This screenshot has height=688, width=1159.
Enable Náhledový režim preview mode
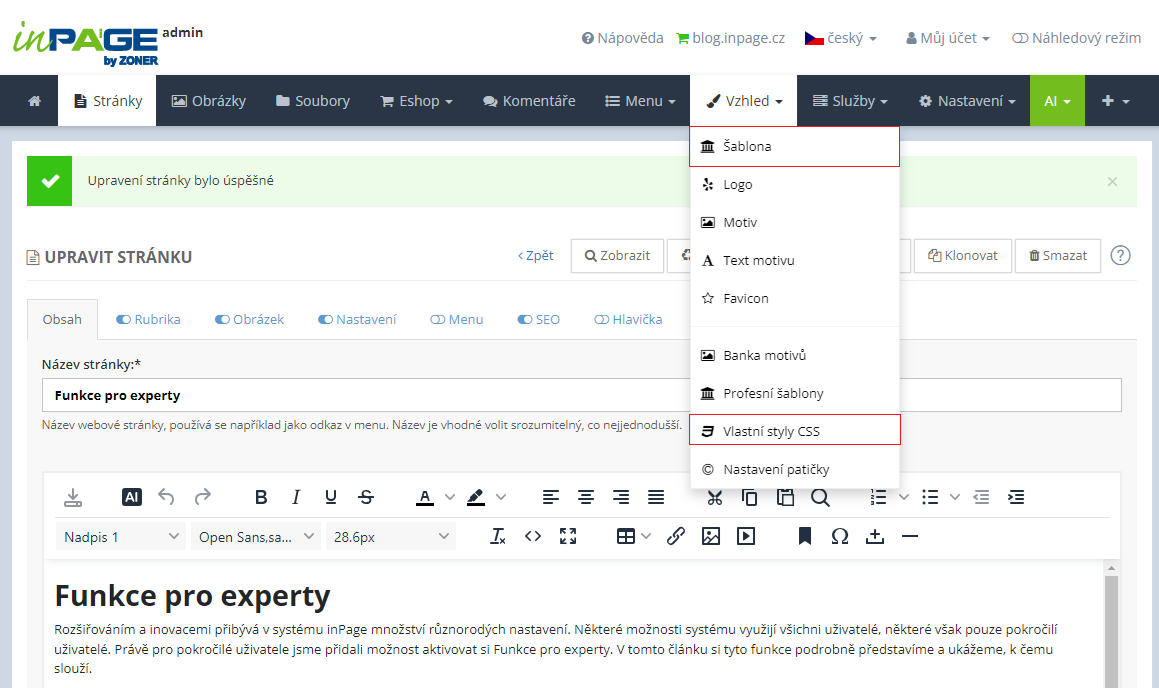point(1076,38)
